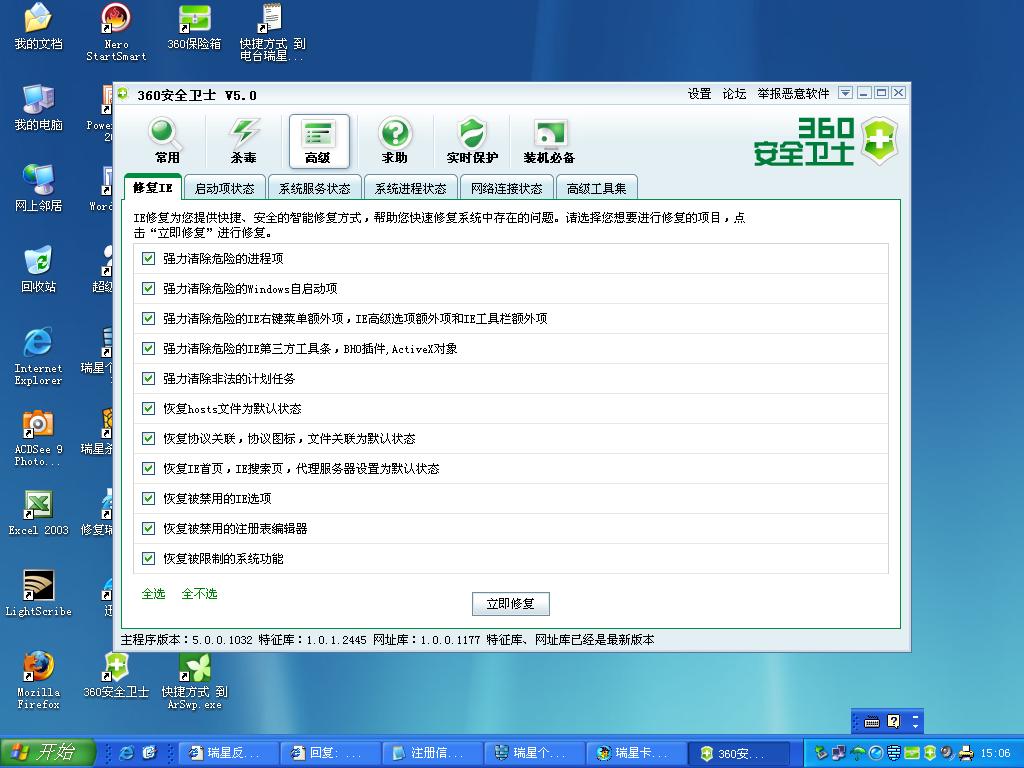Screen dimensions: 1024x768
Task: Switch to 注册信... taskbar window
Action: point(433,753)
